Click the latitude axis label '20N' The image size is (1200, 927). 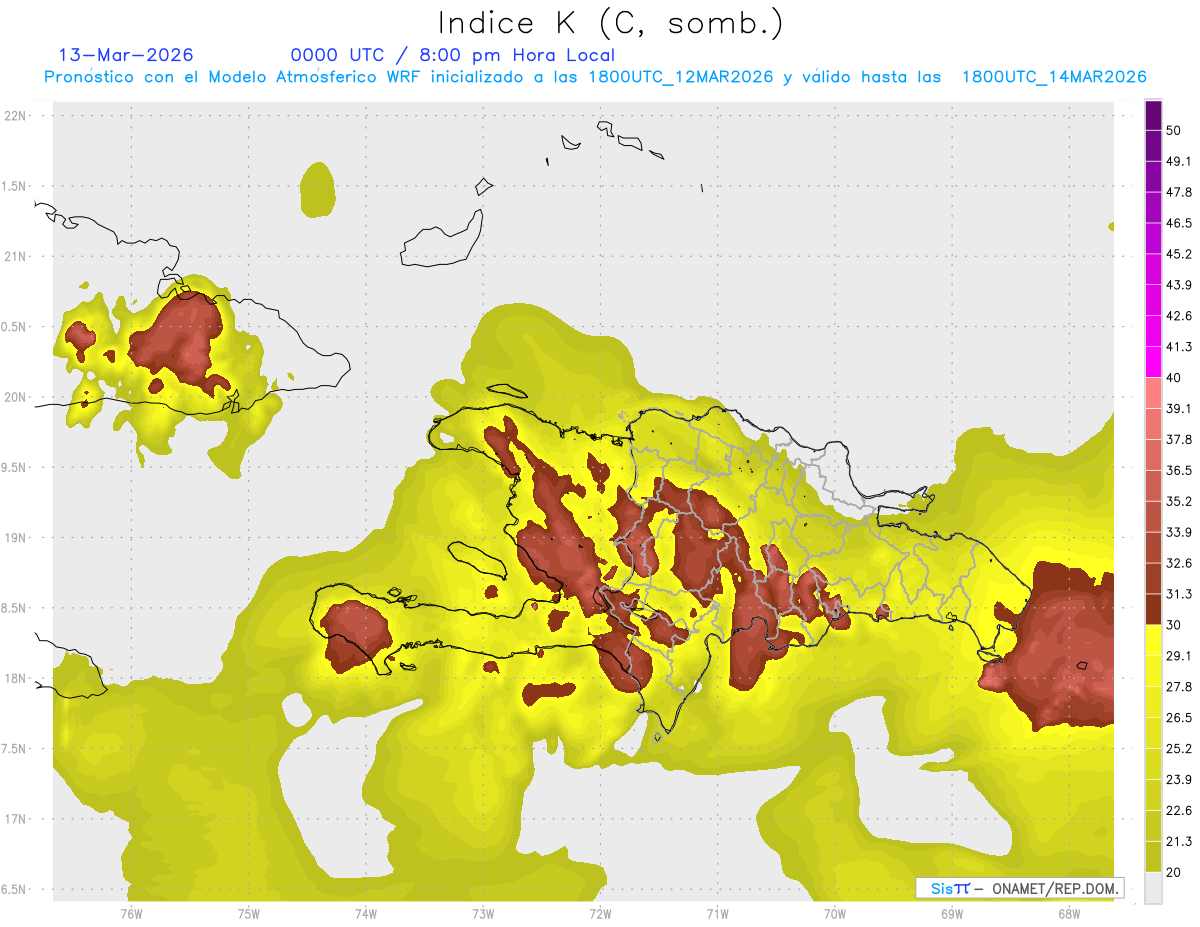(x=16, y=397)
